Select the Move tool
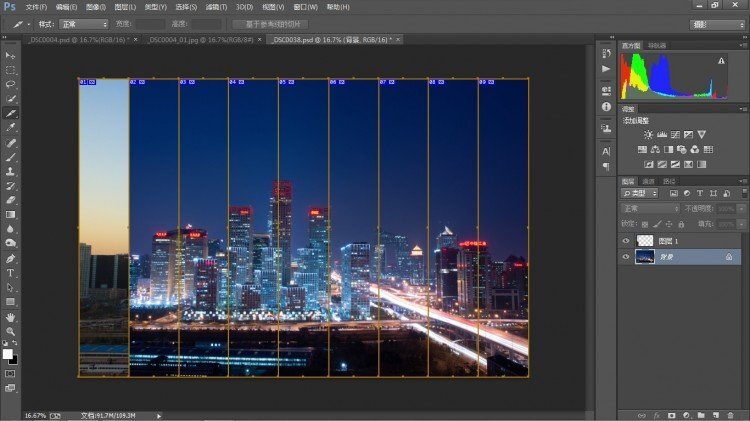The width and height of the screenshot is (750, 421). tap(11, 55)
